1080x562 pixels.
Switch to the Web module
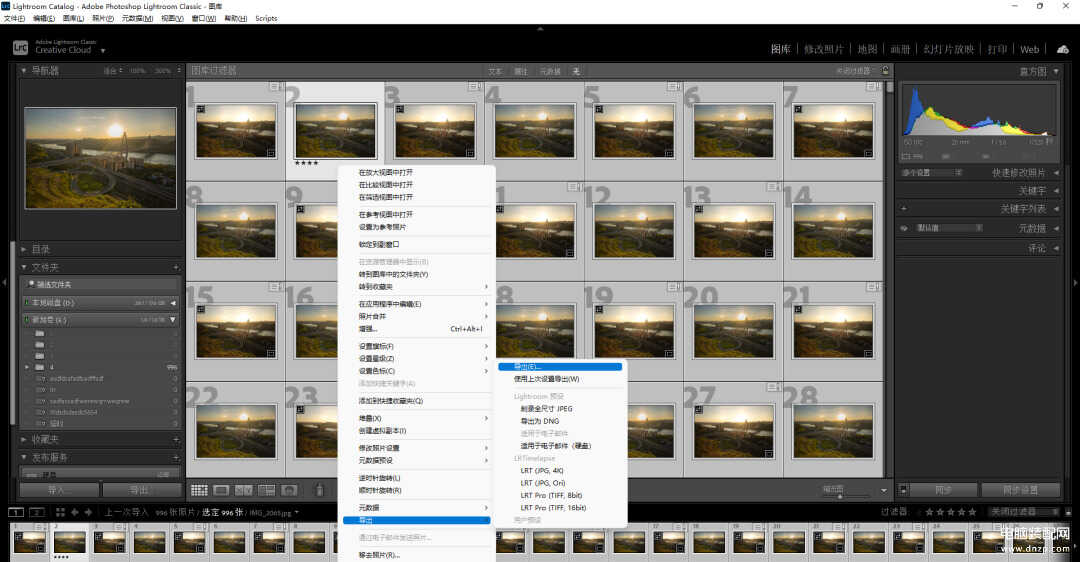1029,50
